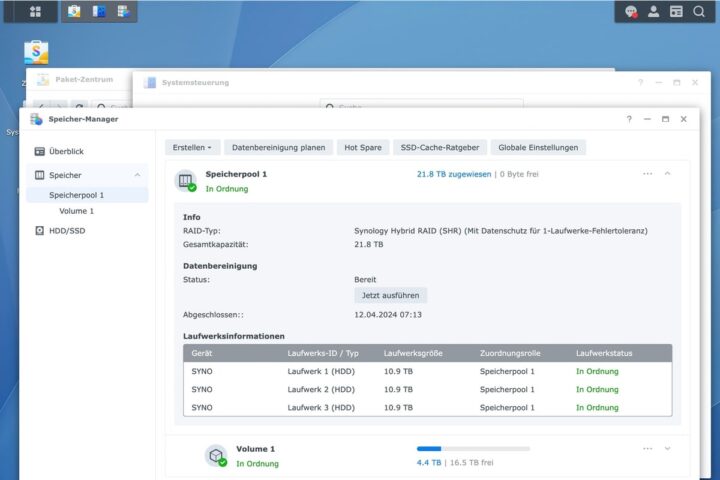Select the Speicher-Manager taskbar icon
Viewport: 720px width, 480px height.
[x=124, y=11]
